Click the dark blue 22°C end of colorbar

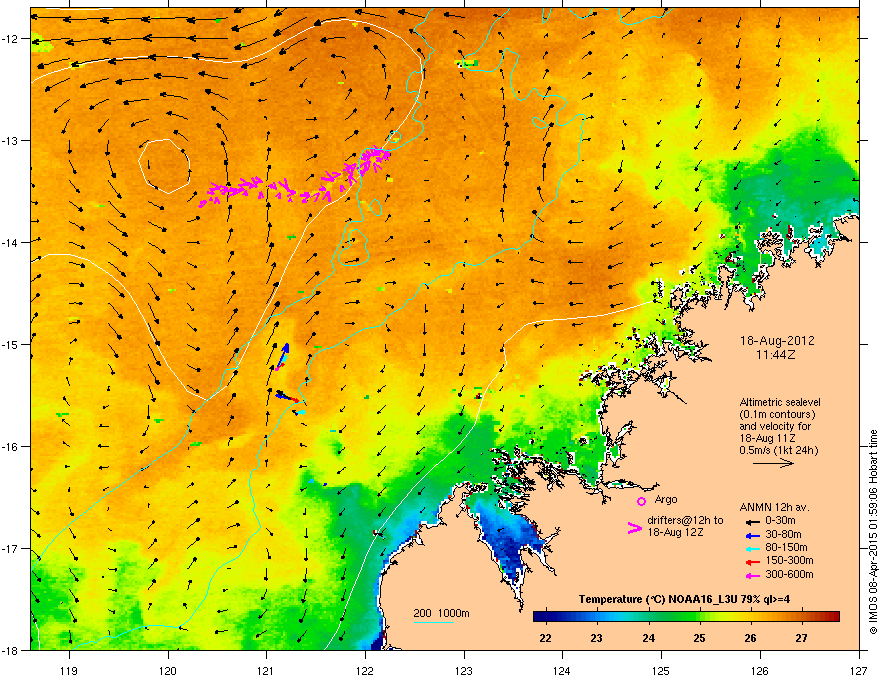coord(539,617)
